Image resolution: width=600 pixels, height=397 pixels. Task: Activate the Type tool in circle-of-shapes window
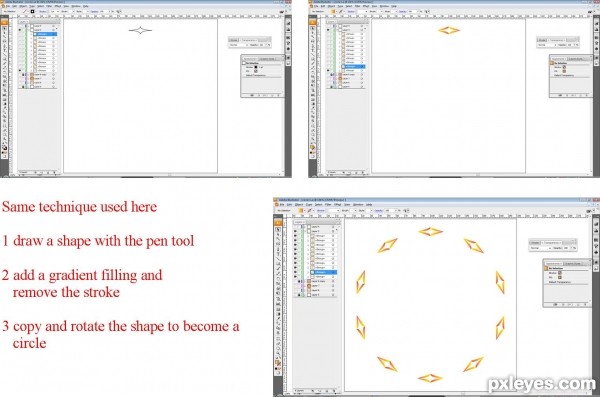click(x=278, y=254)
